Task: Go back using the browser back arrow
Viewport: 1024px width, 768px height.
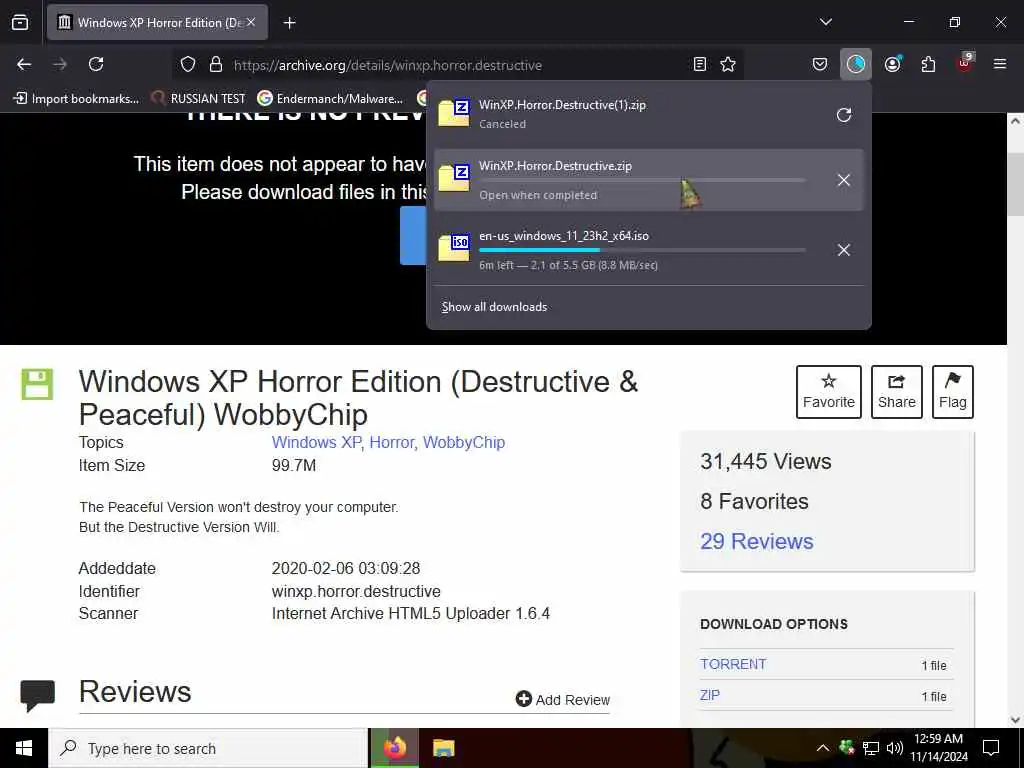Action: 24,64
